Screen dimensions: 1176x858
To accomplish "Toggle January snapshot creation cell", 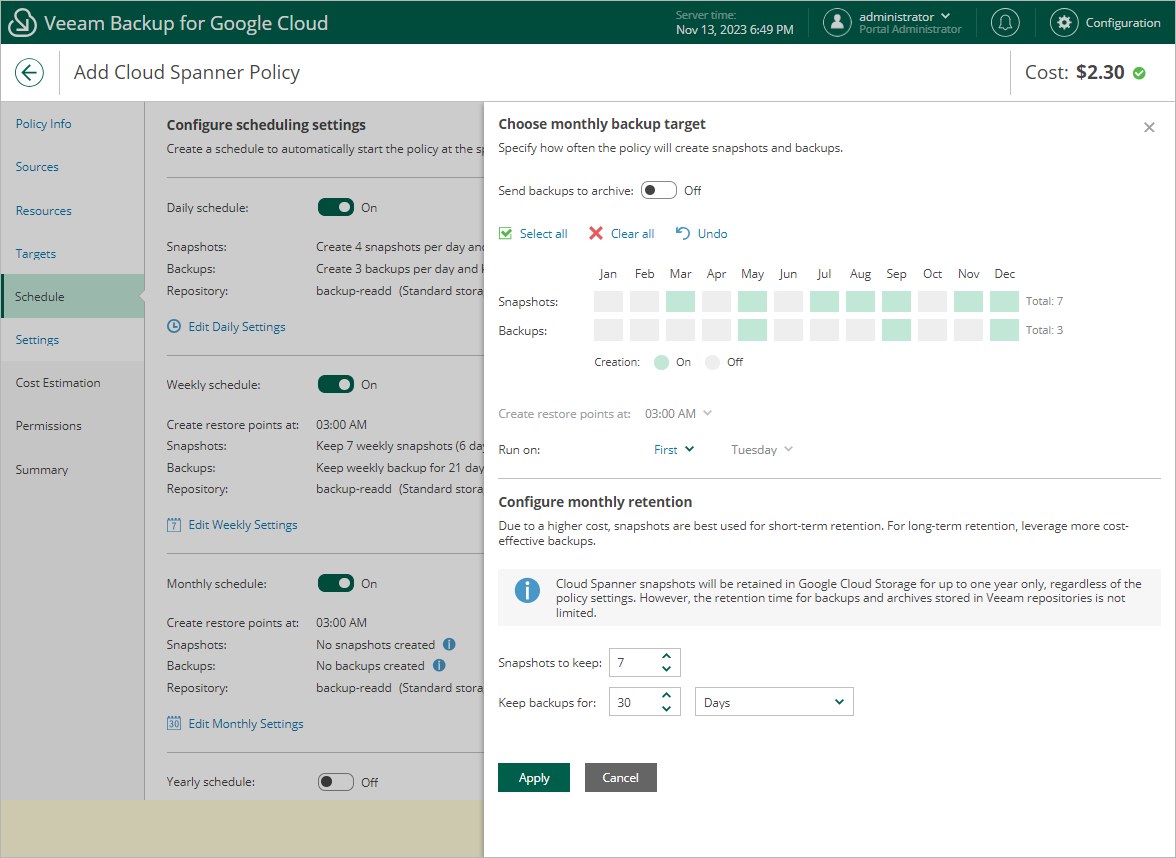I will [x=608, y=302].
